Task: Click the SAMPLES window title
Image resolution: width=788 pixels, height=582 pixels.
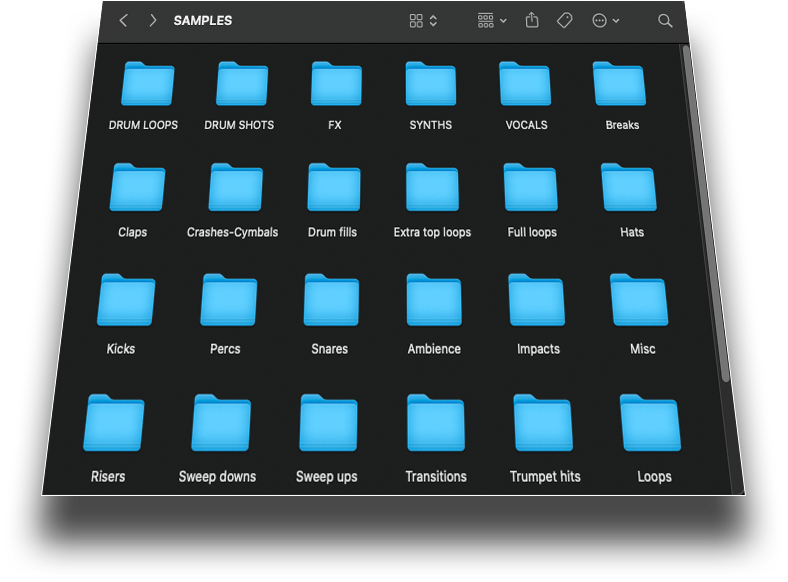Action: tap(203, 21)
